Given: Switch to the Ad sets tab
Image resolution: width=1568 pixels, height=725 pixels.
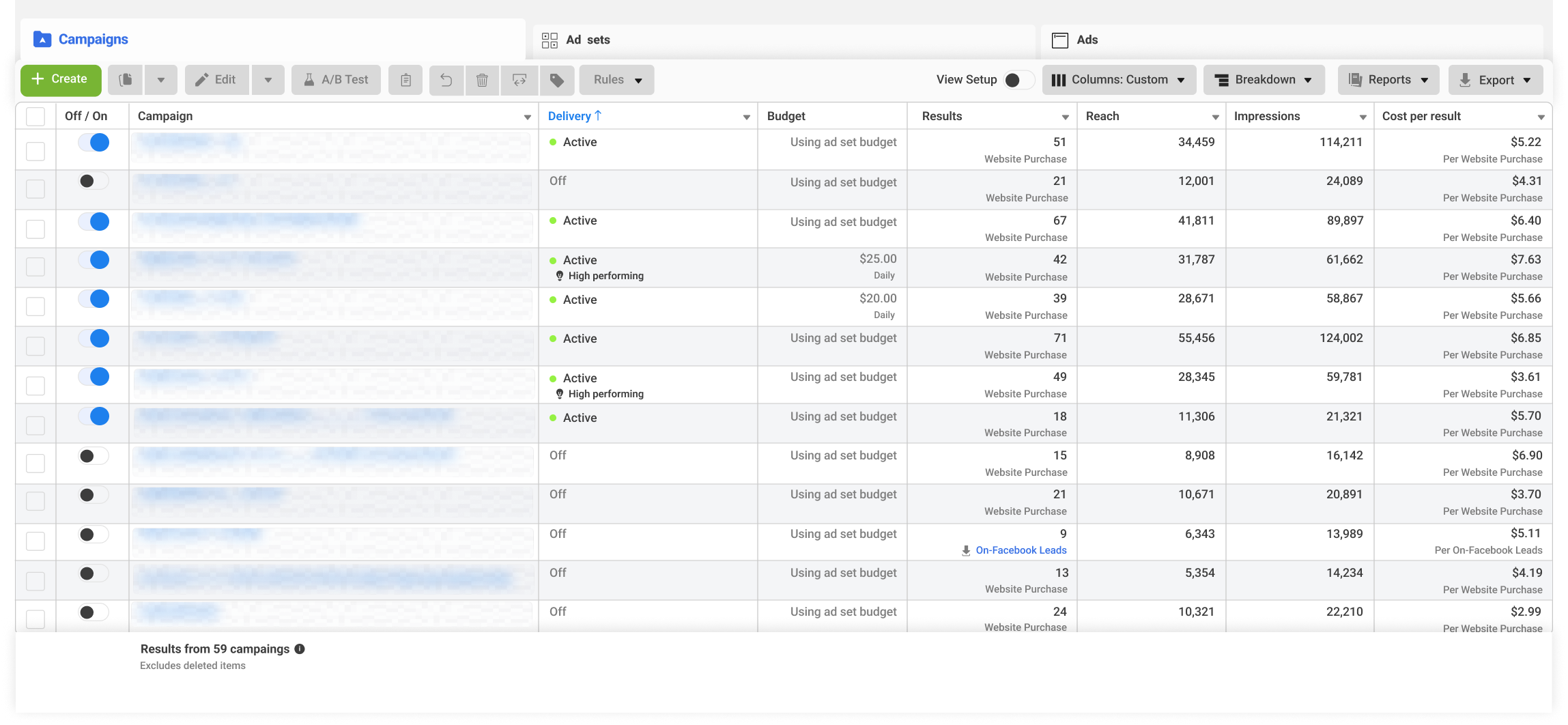Looking at the screenshot, I should tap(784, 41).
